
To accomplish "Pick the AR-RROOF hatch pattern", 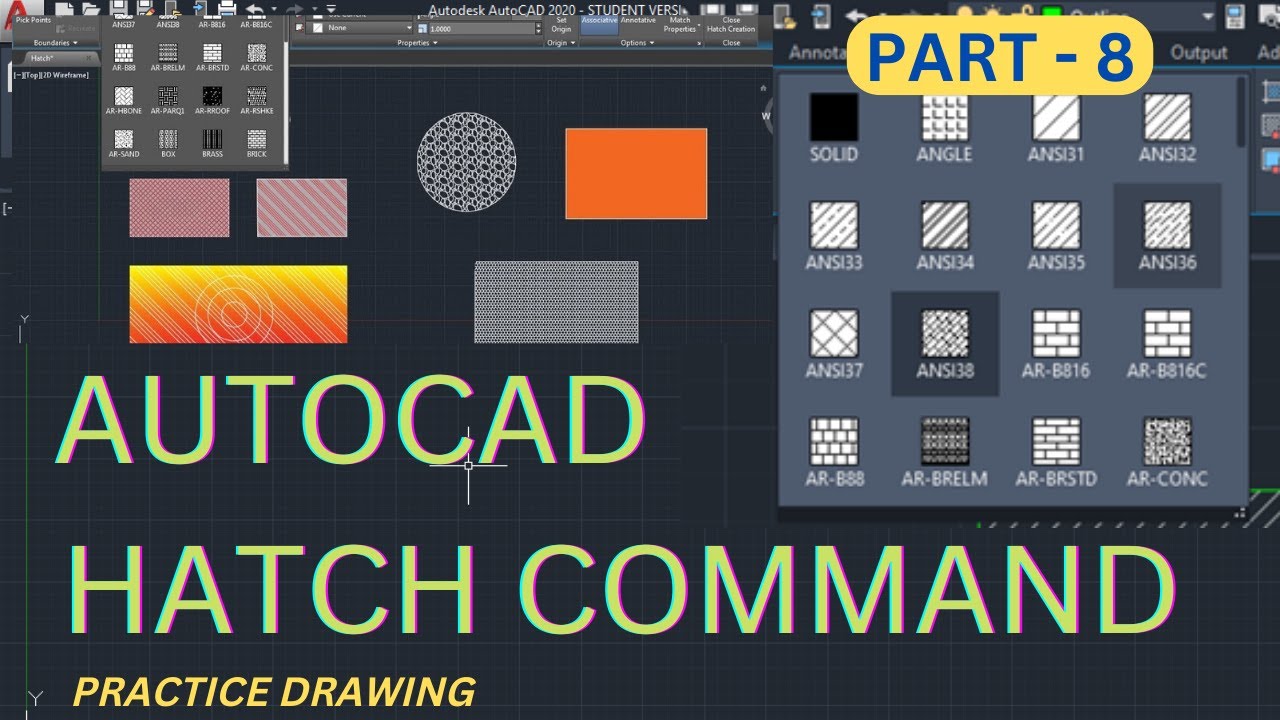I will point(212,101).
